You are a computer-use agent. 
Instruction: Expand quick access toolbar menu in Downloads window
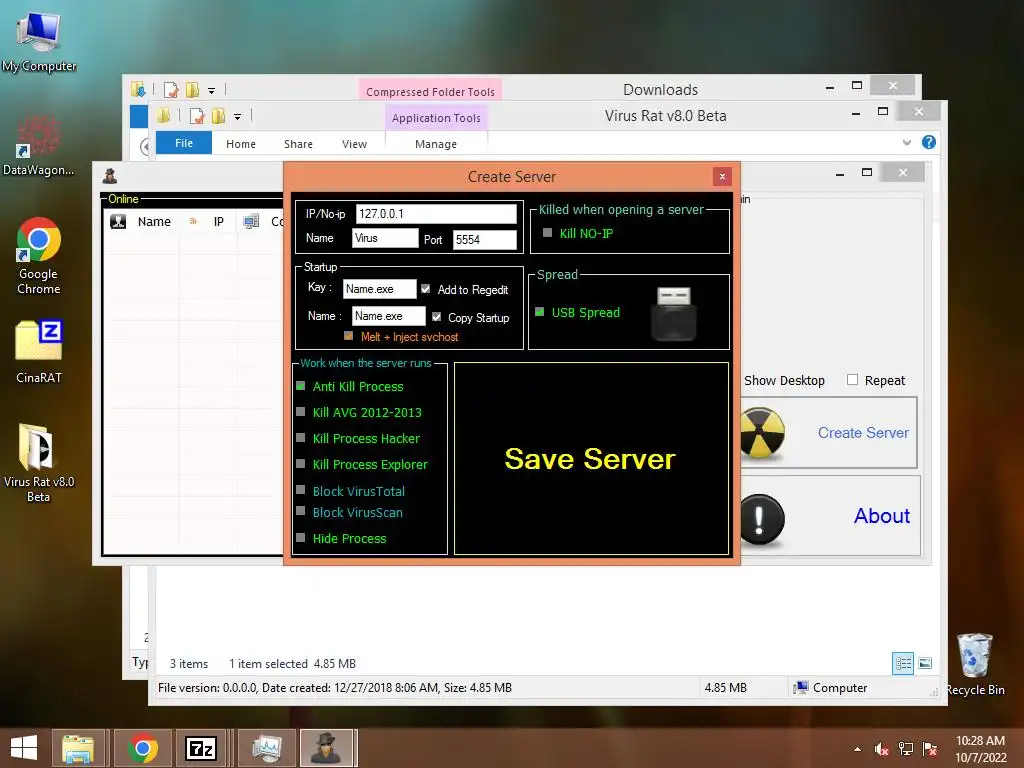click(x=212, y=91)
